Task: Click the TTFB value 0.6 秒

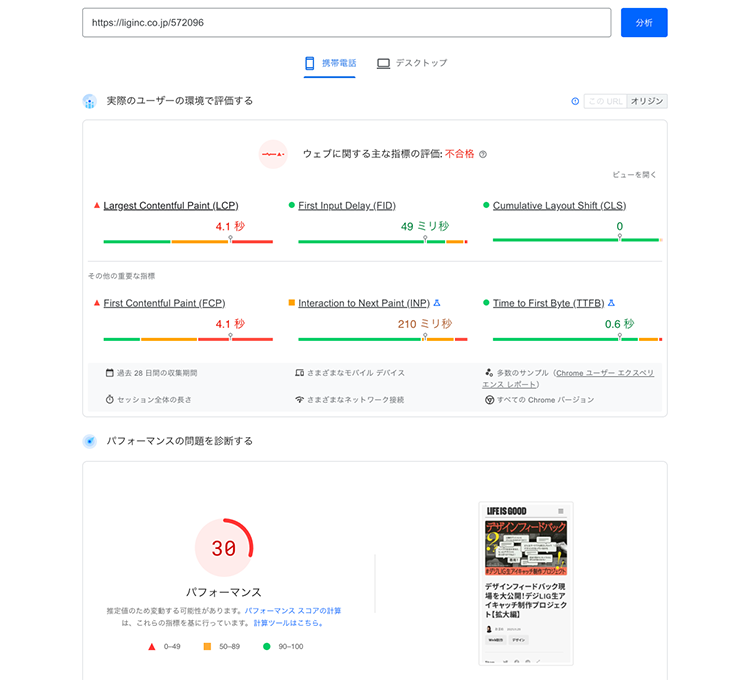Action: coord(619,324)
